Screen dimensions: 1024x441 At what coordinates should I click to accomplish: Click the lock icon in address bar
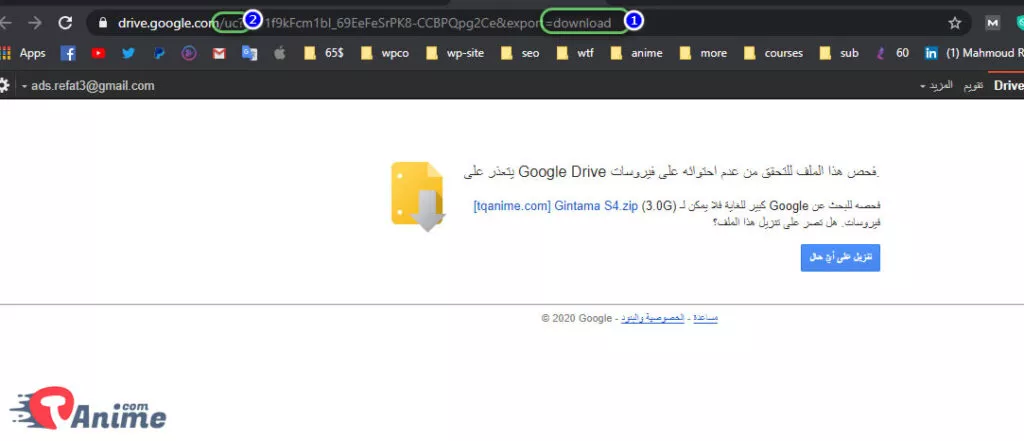102,23
